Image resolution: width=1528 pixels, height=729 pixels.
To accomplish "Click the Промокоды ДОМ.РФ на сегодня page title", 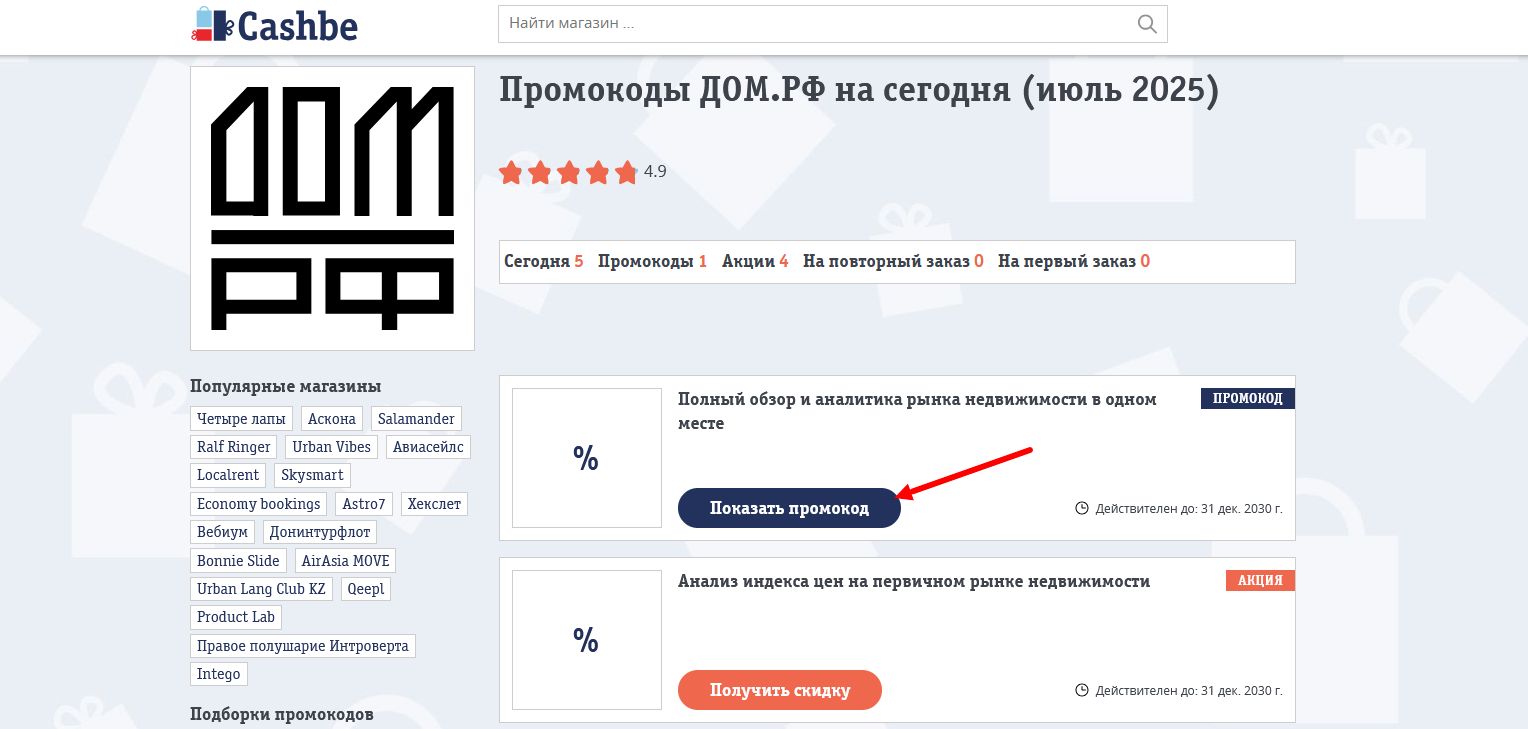I will pyautogui.click(x=859, y=91).
